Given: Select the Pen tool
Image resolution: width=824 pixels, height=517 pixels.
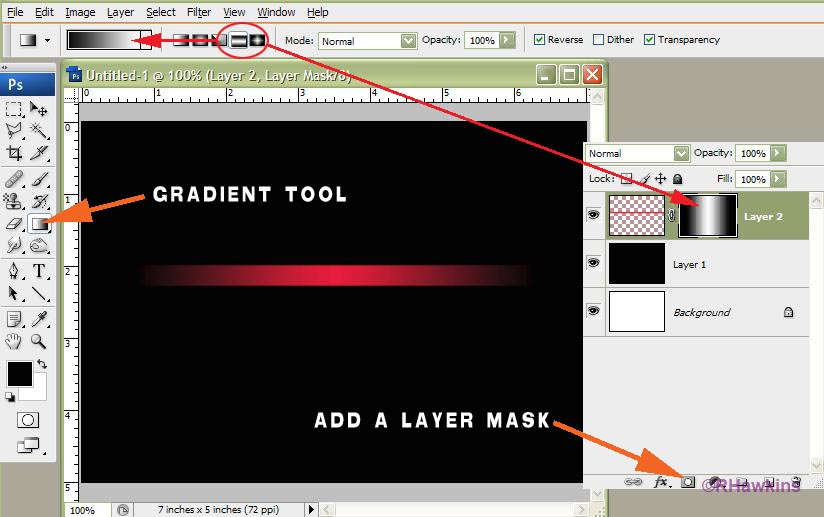Looking at the screenshot, I should coord(14,271).
